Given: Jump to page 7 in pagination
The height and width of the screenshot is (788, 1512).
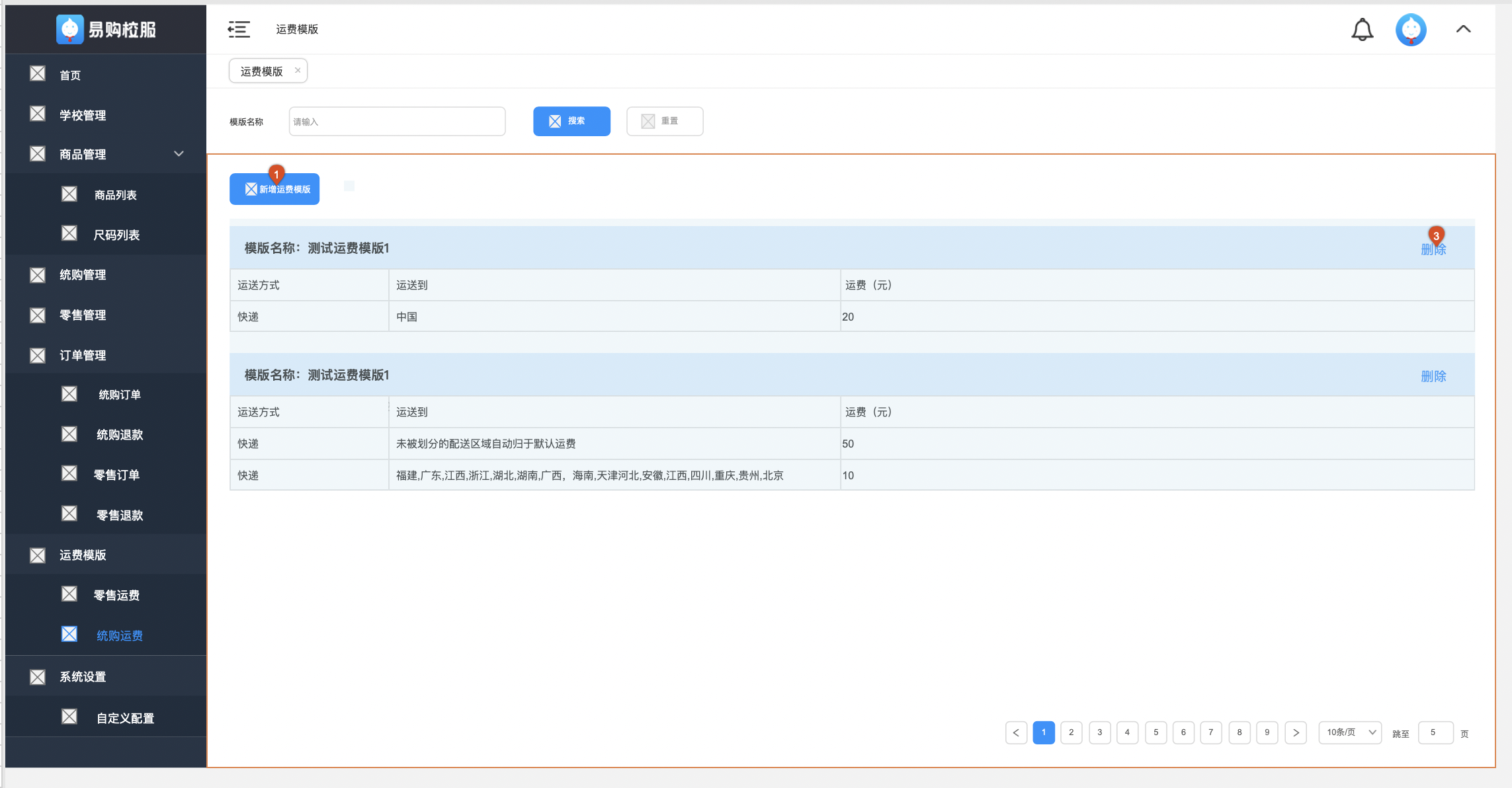Looking at the screenshot, I should [x=1211, y=732].
